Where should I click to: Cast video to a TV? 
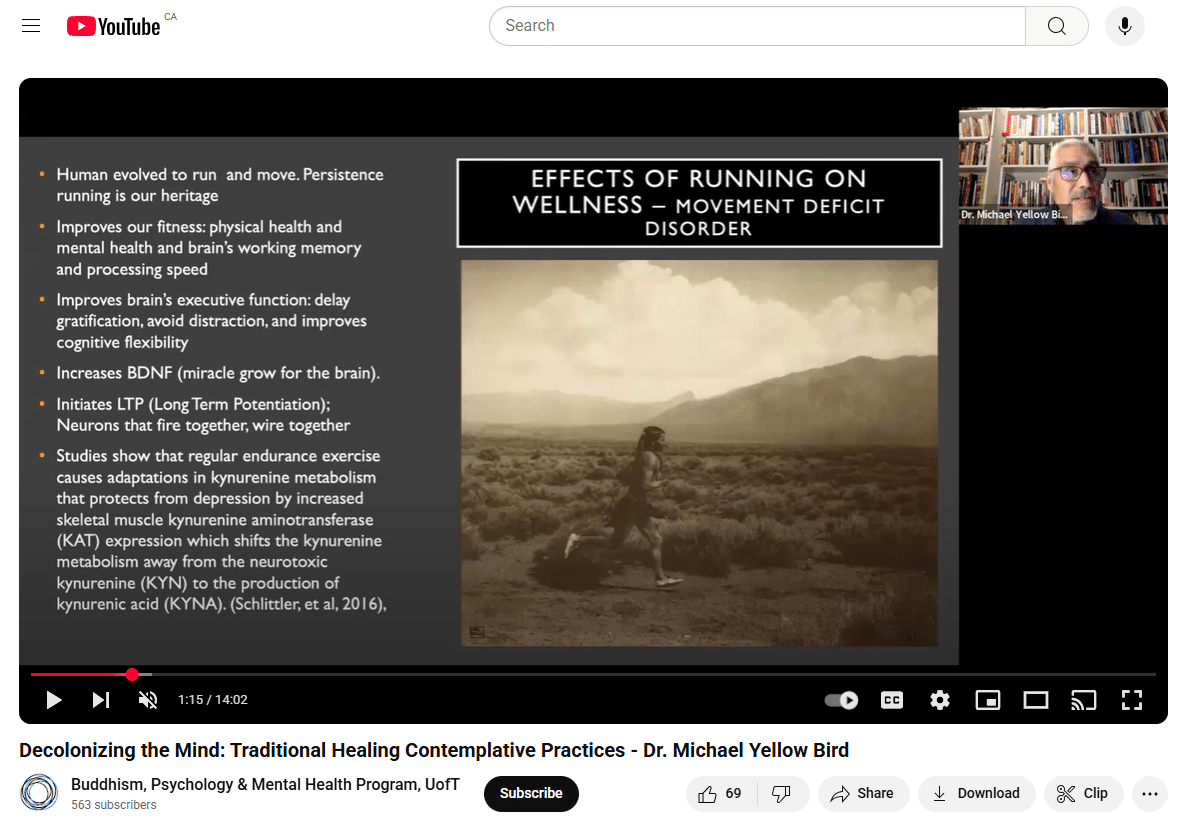click(1083, 700)
